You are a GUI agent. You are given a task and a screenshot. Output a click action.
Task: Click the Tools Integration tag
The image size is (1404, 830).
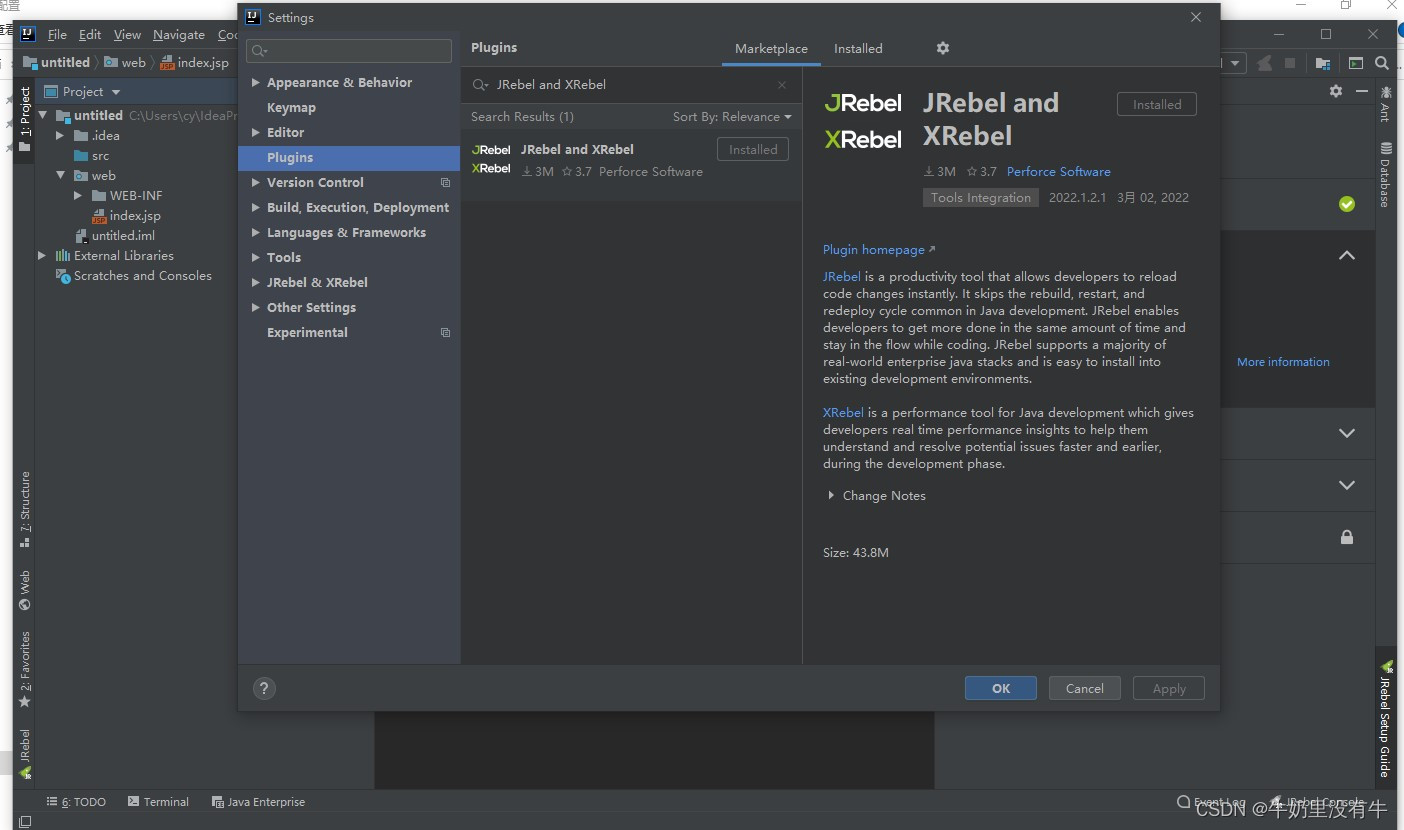[x=980, y=198]
